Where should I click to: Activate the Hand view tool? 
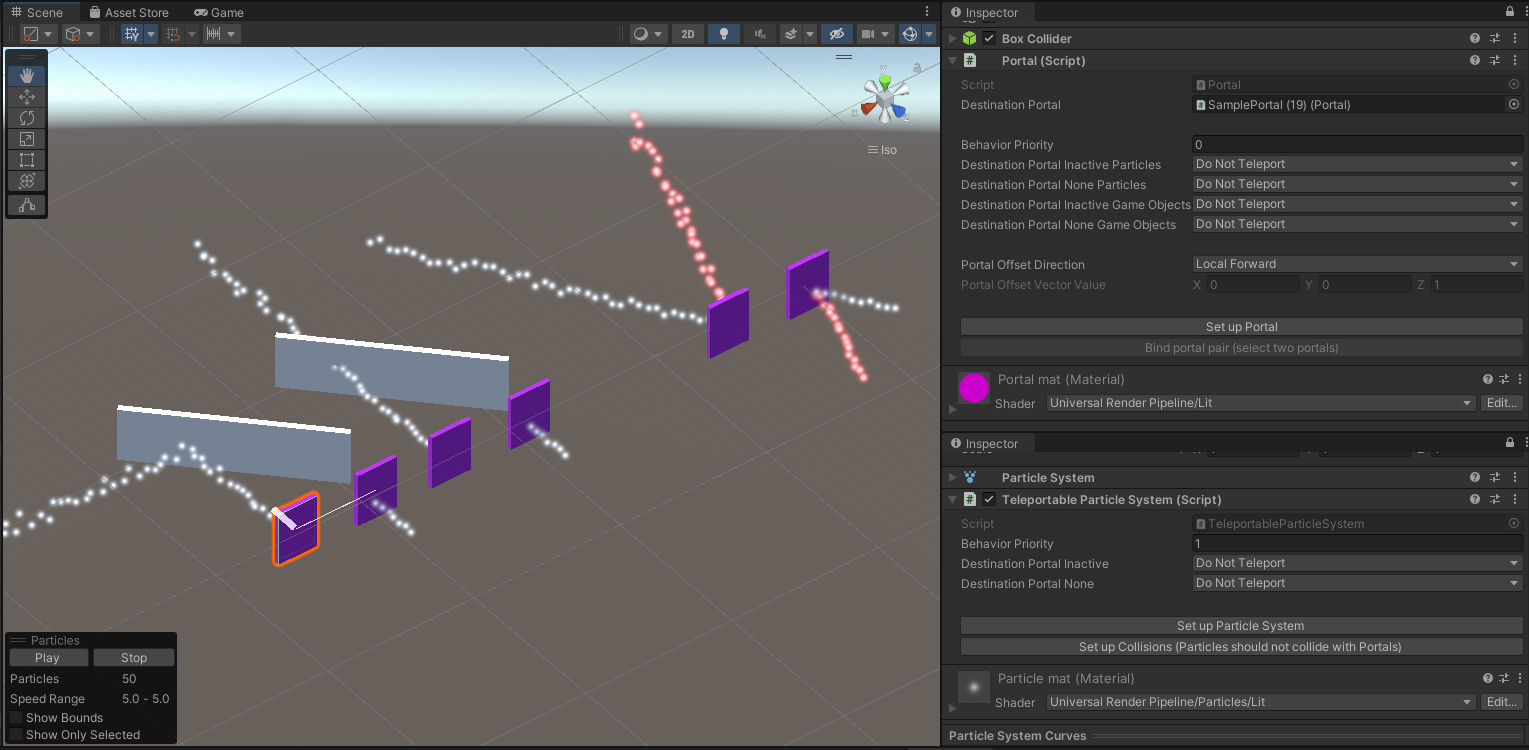(27, 75)
